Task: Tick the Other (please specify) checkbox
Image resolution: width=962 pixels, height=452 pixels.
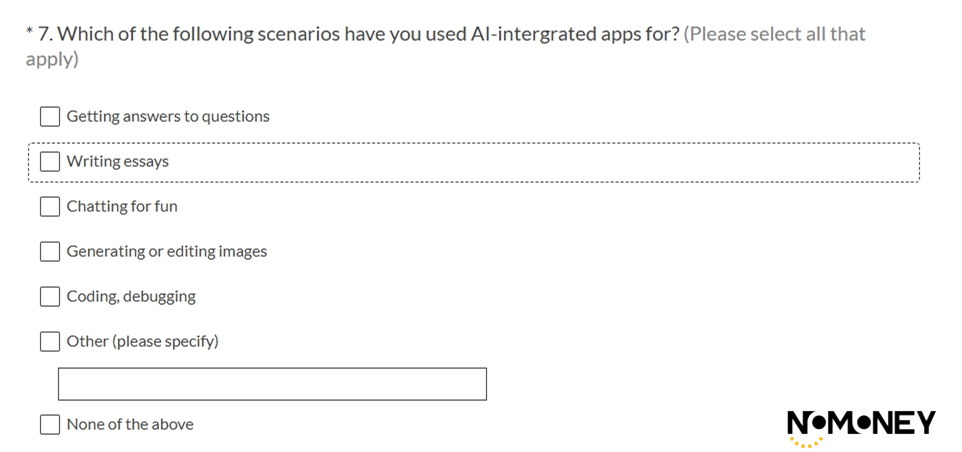Action: tap(50, 342)
